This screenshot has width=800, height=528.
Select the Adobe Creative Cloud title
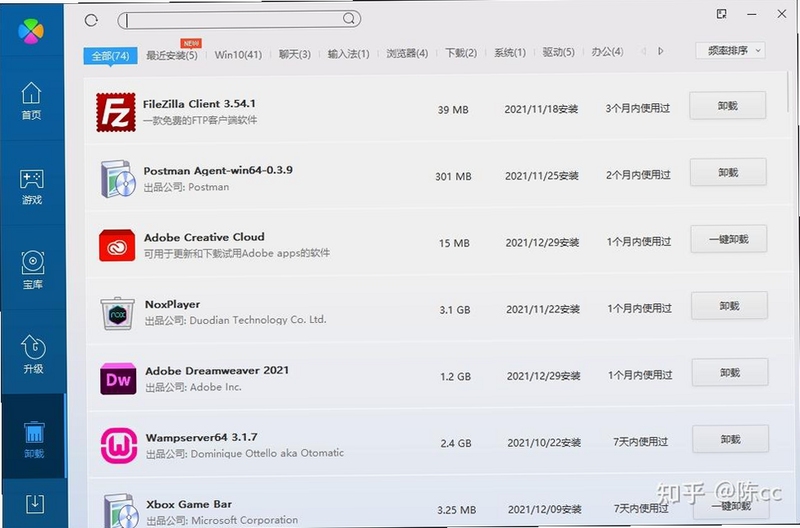(x=204, y=237)
